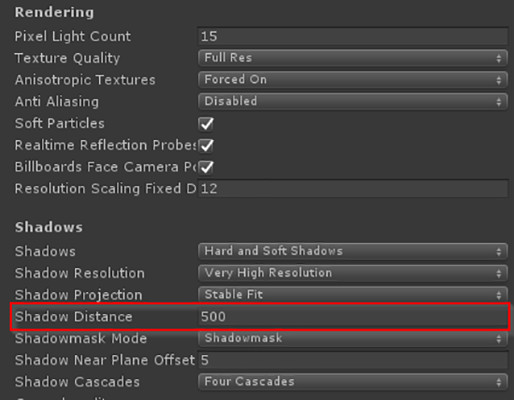Toggle the Soft Particles checkbox
The height and width of the screenshot is (400, 514).
[206, 124]
